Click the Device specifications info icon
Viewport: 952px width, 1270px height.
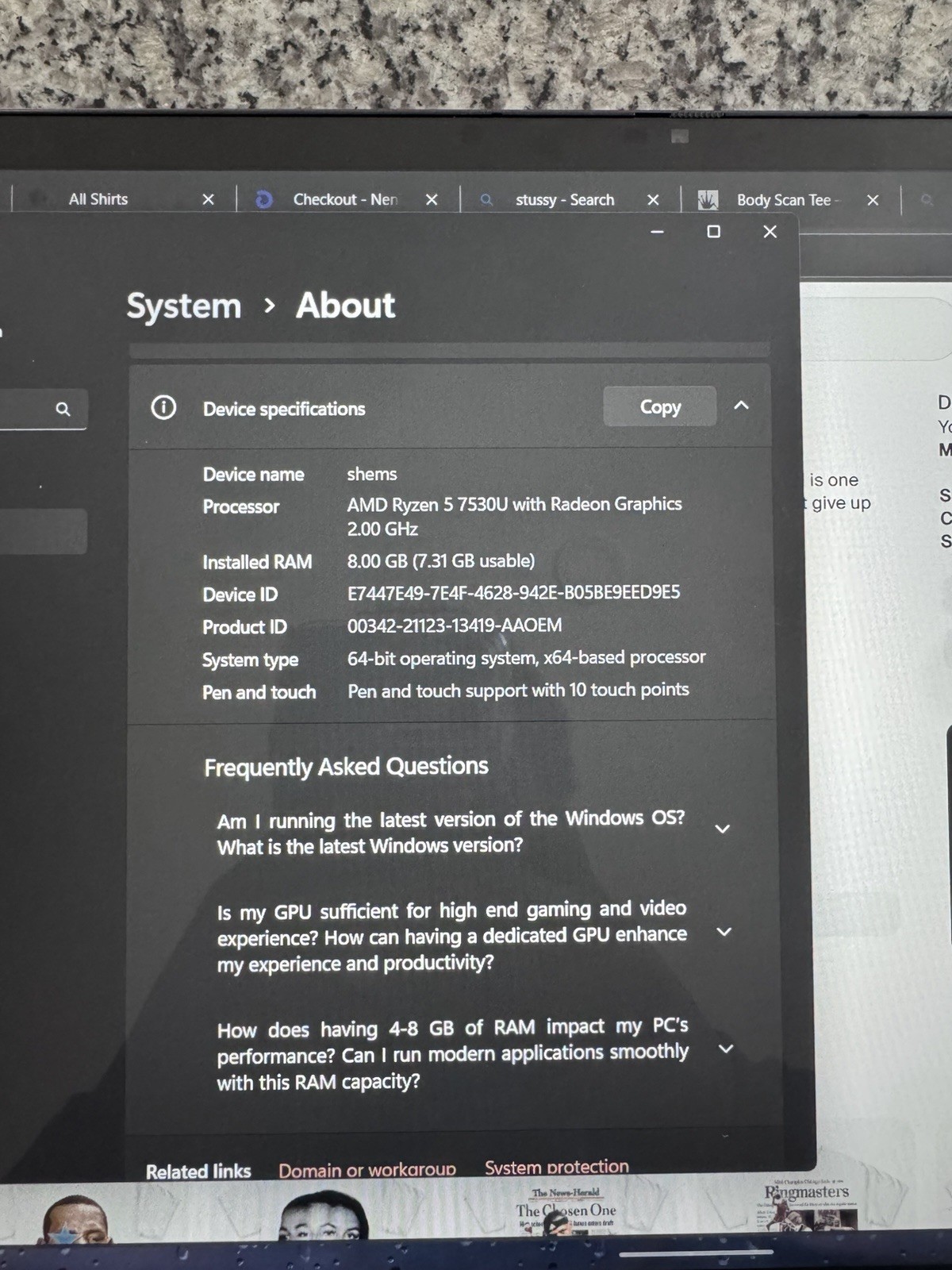click(163, 408)
